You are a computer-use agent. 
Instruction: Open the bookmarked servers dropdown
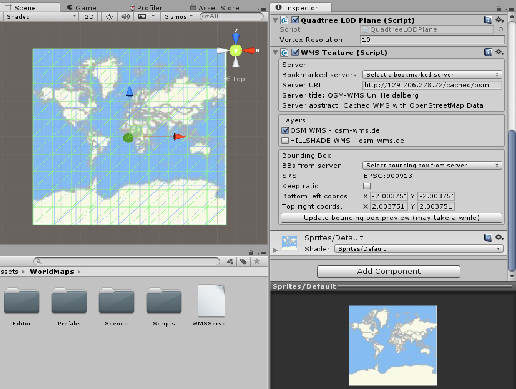pyautogui.click(x=432, y=74)
